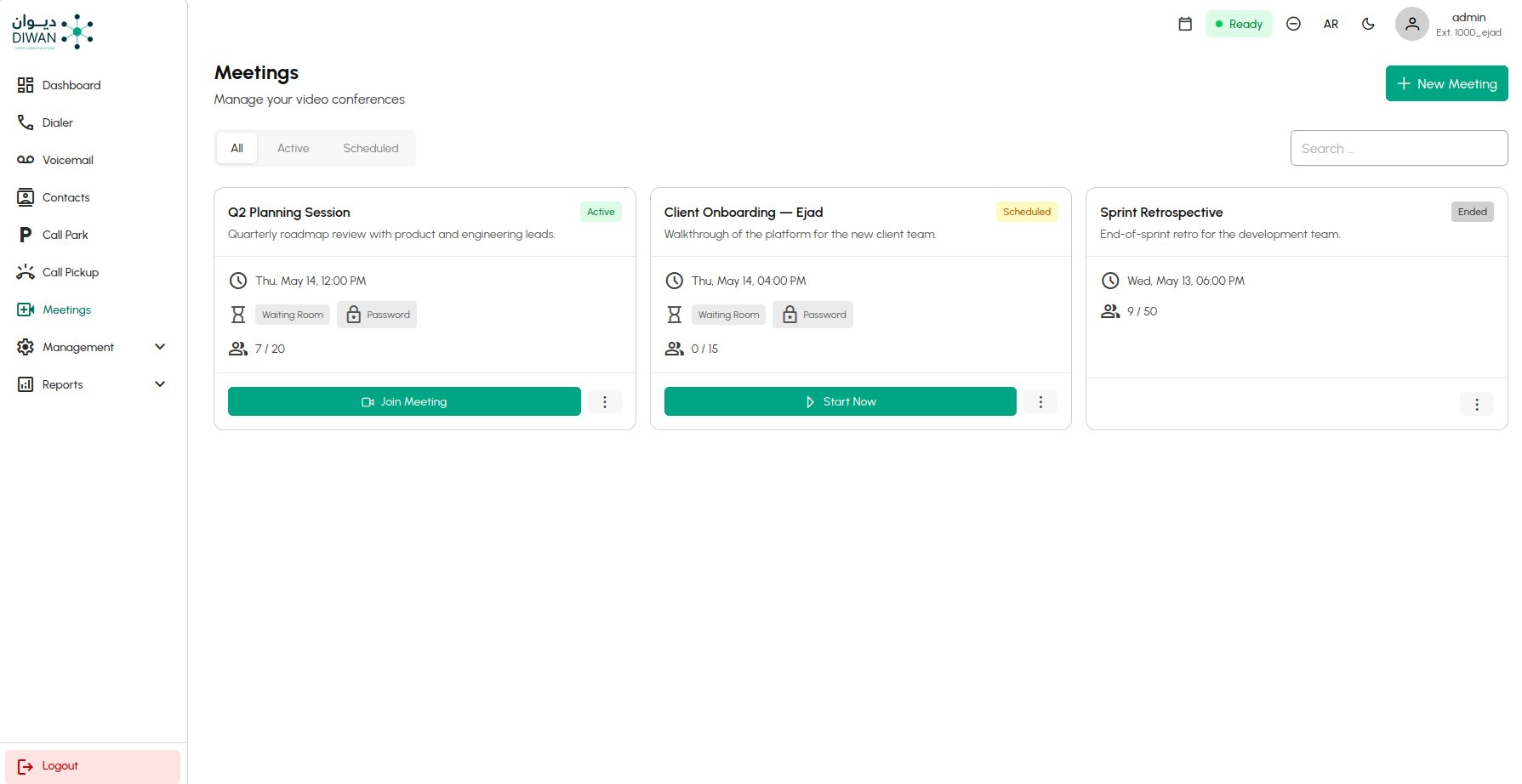Click the 0 / 15 participant count
This screenshot has height=784, width=1522.
pos(704,349)
